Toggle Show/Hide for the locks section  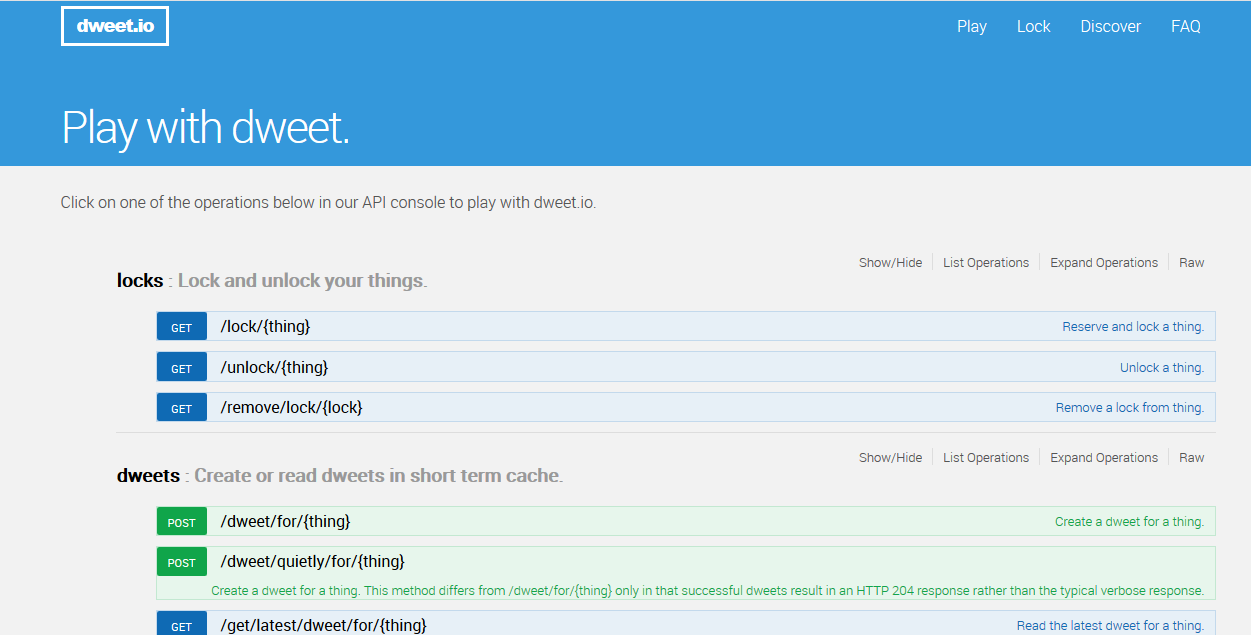890,263
